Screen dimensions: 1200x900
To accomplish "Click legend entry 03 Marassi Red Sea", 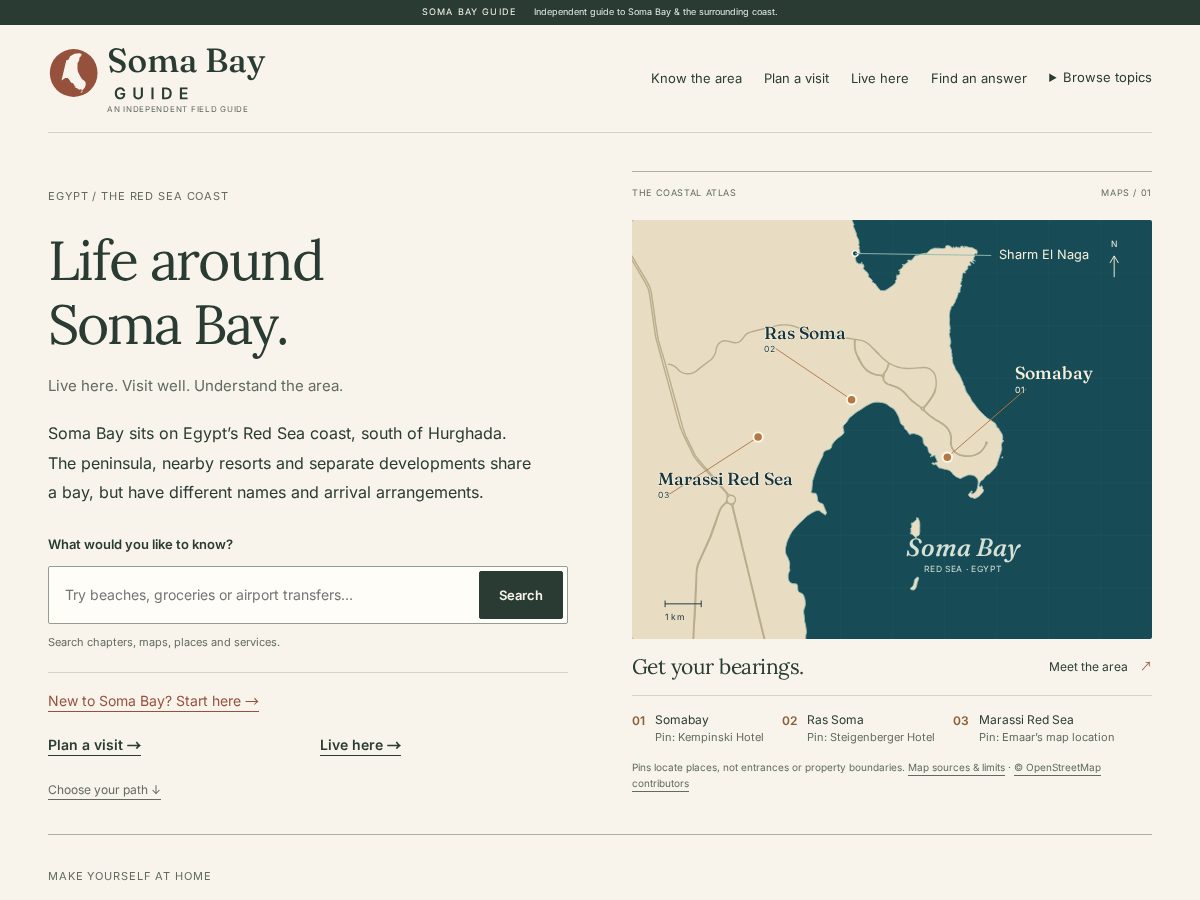I will tap(1033, 728).
